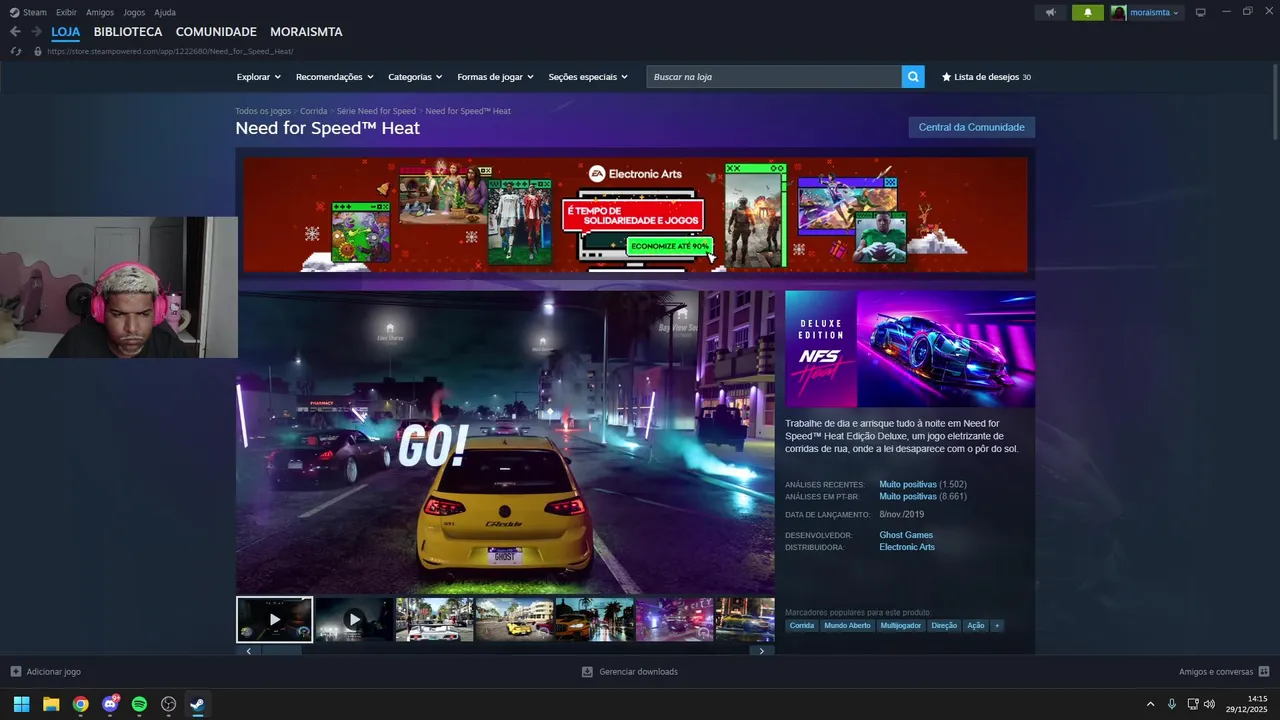This screenshot has height=720, width=1280.
Task: Click the Corrida breadcrumb link
Action: click(313, 111)
